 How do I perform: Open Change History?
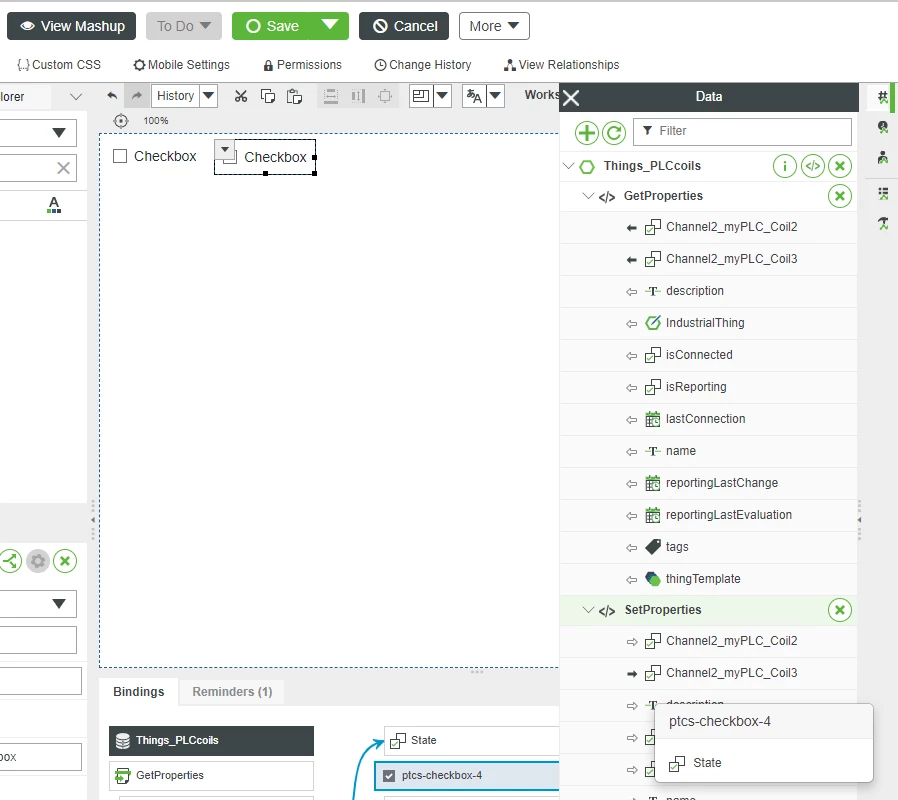click(423, 65)
